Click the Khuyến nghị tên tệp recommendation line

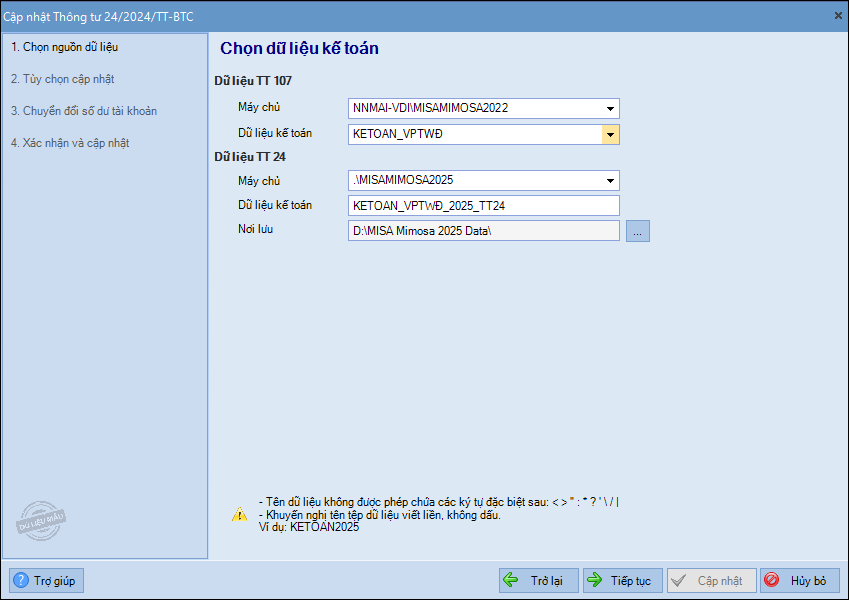pos(380,515)
